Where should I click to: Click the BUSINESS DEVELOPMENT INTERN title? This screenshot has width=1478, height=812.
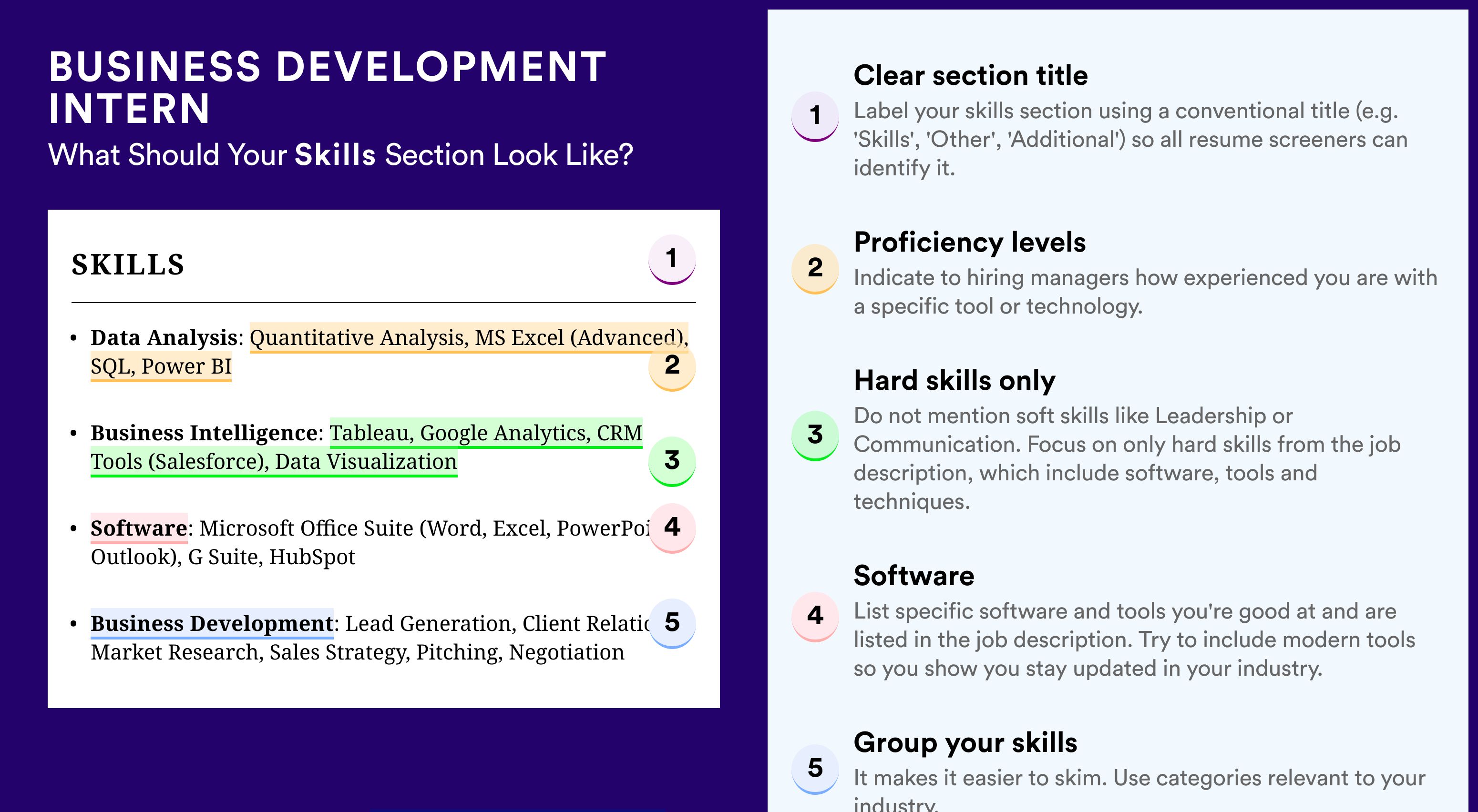(328, 87)
